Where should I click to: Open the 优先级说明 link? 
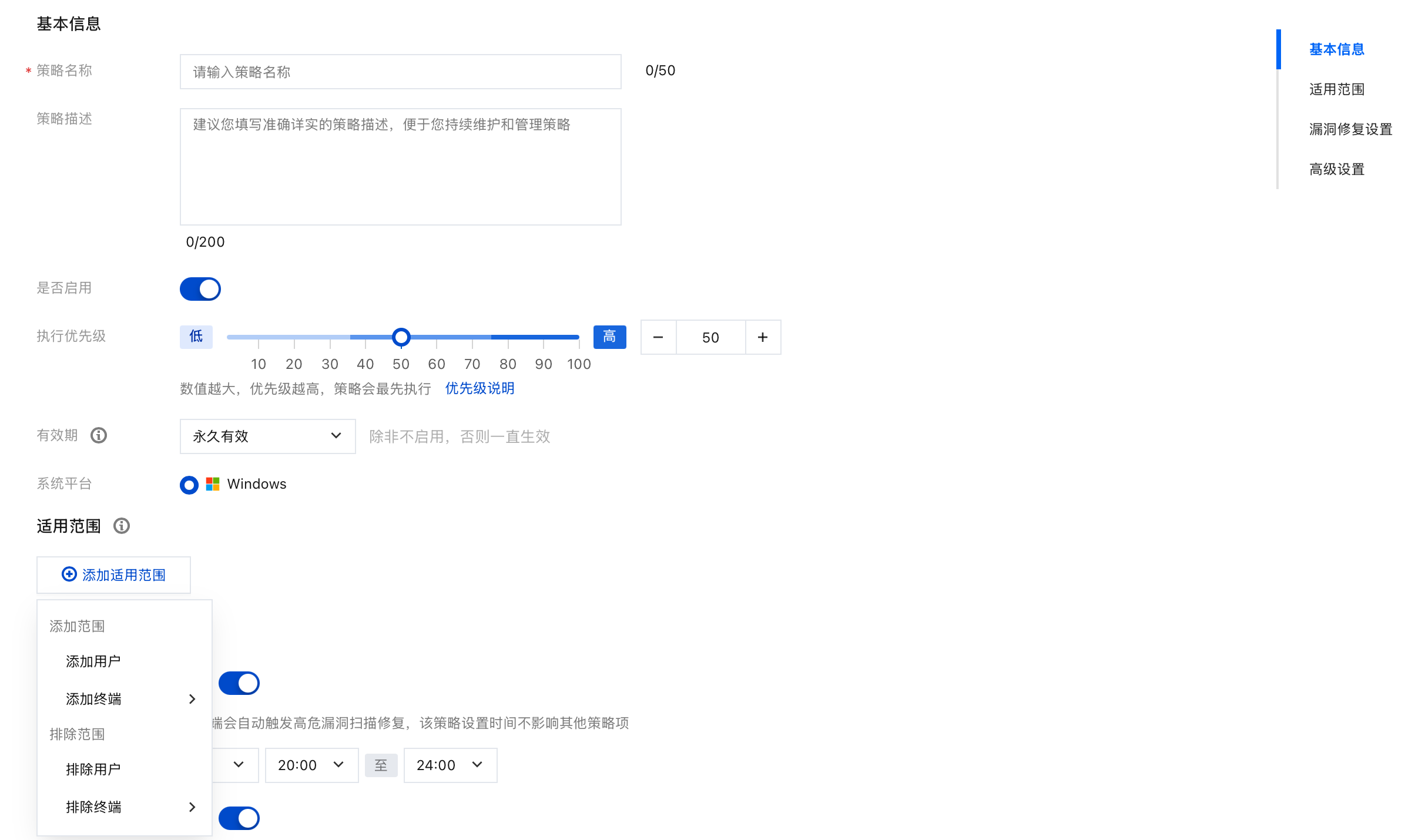click(x=480, y=388)
